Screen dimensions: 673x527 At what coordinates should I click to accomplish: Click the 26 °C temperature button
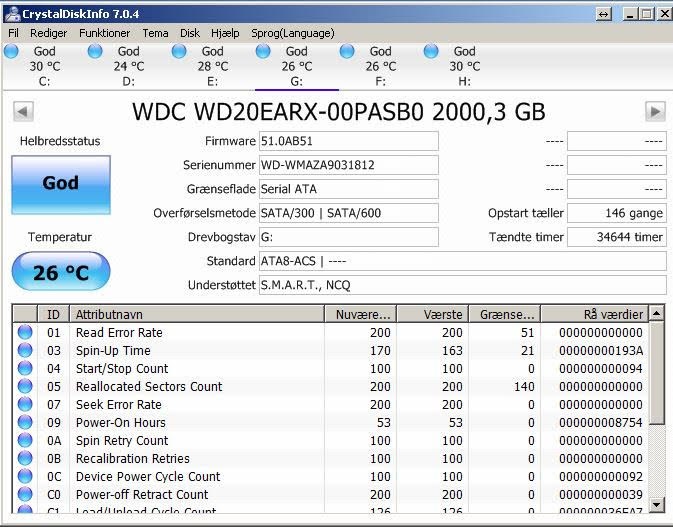(x=61, y=271)
